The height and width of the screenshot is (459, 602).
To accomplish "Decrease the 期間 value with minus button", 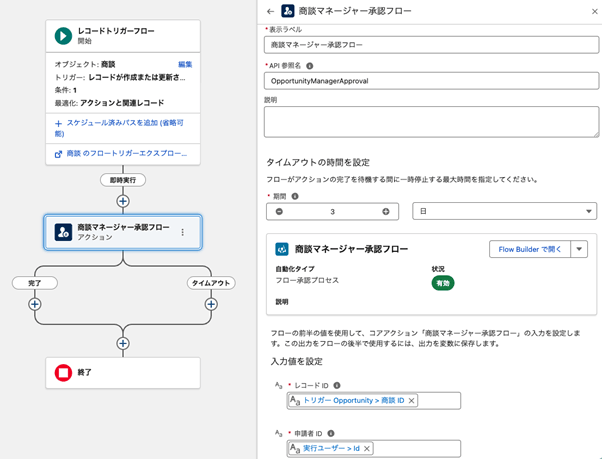I will [x=279, y=211].
